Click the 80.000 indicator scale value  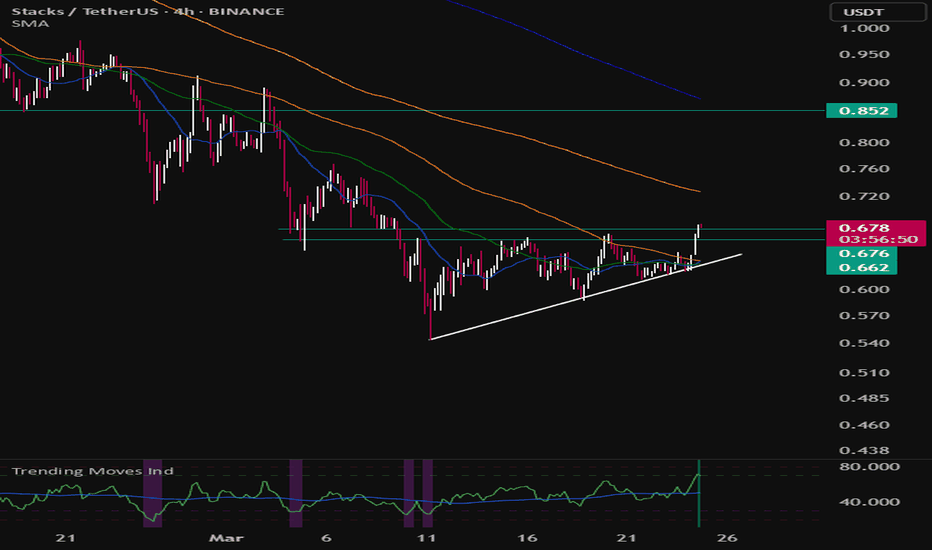pyautogui.click(x=869, y=467)
